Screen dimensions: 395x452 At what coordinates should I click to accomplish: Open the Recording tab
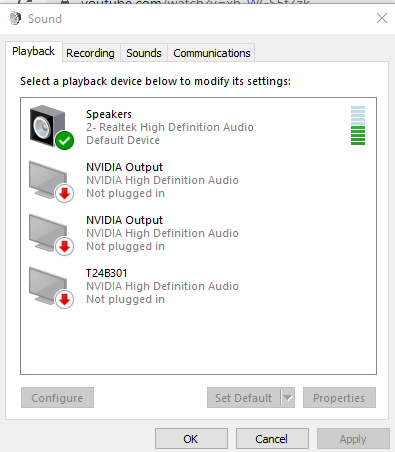[x=90, y=53]
